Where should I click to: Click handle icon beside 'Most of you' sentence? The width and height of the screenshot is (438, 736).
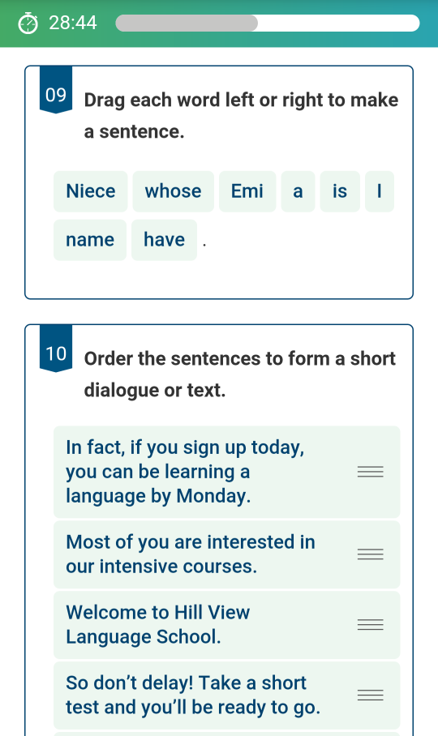point(370,554)
